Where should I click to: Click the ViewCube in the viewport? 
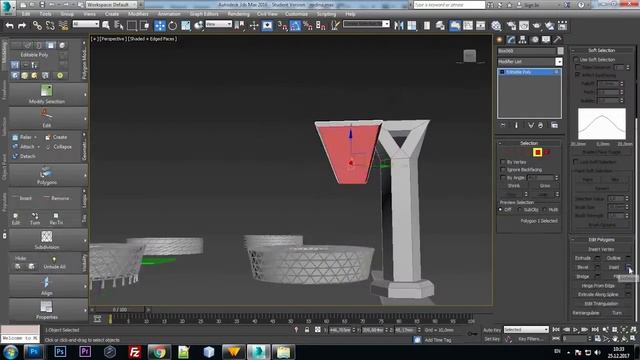[x=470, y=56]
